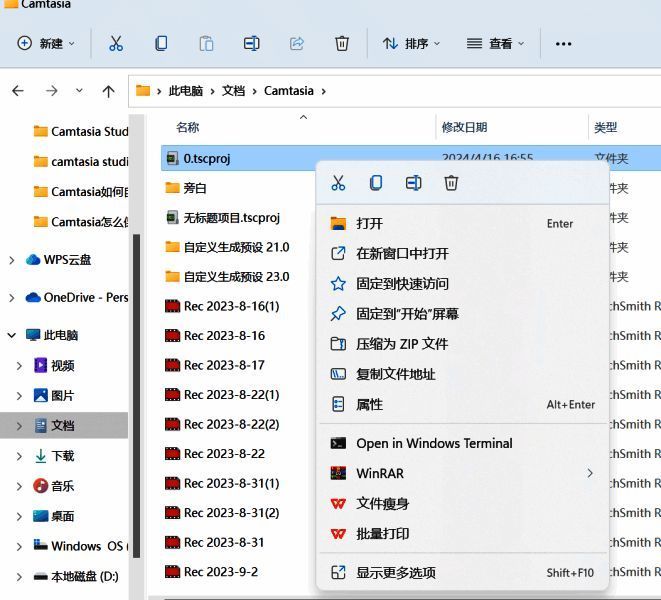Click 文档 in the address breadcrumb
Screen dimensions: 661x600
[x=234, y=91]
